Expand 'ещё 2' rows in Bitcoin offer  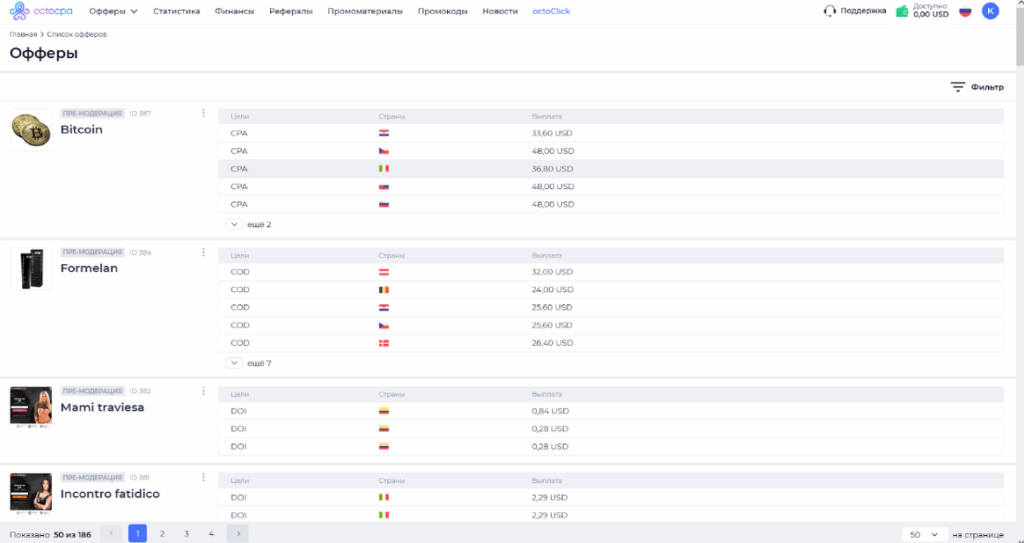[235, 224]
